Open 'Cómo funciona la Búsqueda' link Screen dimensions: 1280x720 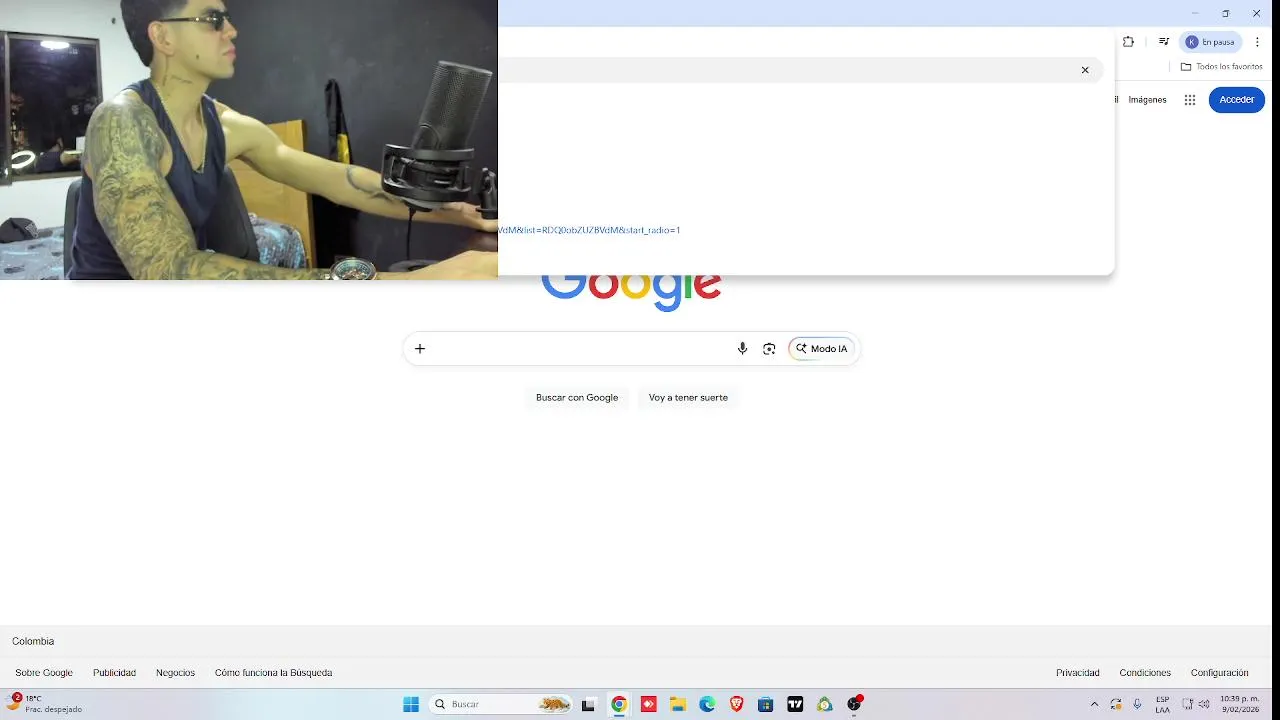[273, 673]
